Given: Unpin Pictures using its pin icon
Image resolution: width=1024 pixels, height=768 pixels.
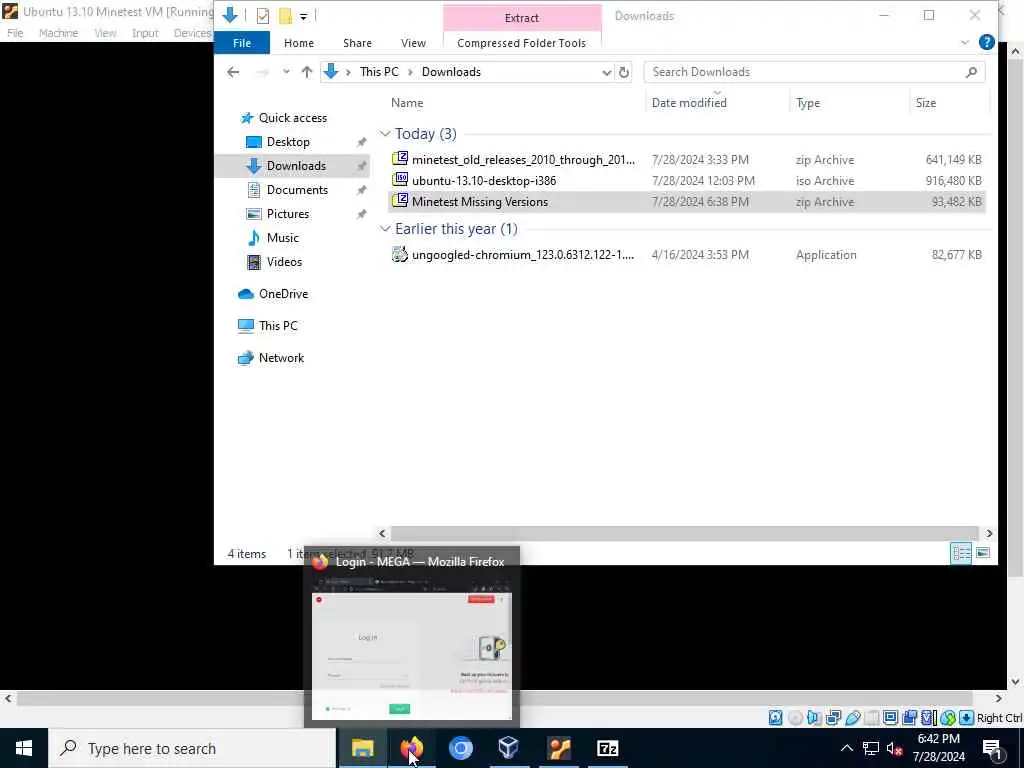Looking at the screenshot, I should 361,214.
